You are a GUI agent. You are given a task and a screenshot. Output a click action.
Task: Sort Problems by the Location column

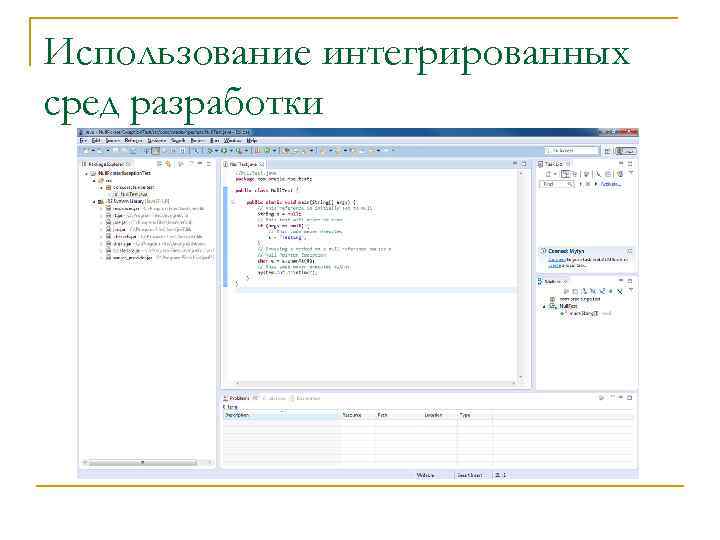point(439,415)
